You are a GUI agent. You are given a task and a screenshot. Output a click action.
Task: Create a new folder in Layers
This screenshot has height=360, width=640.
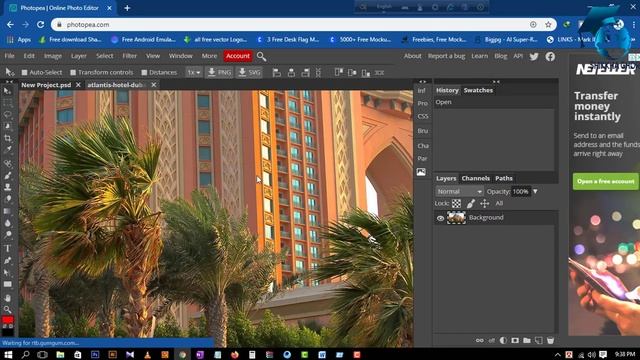pos(527,340)
